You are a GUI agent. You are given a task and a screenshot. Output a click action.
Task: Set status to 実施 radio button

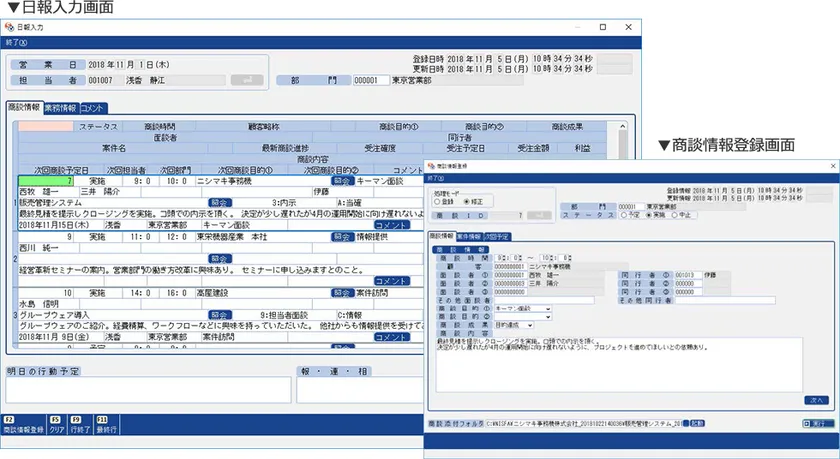(x=649, y=215)
